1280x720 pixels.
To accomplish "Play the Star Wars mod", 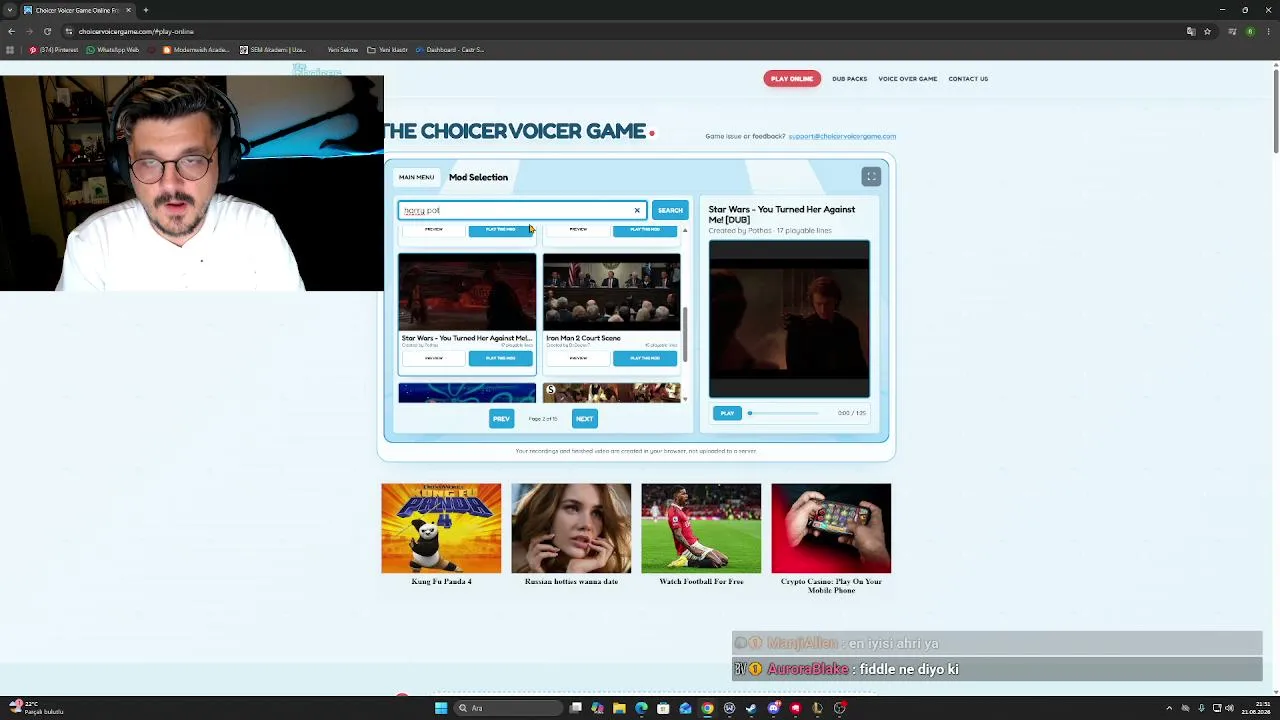I will pyautogui.click(x=501, y=358).
